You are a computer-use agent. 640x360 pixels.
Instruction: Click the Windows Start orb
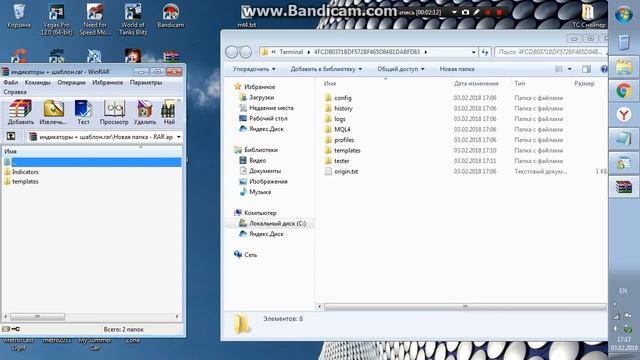[x=624, y=16]
